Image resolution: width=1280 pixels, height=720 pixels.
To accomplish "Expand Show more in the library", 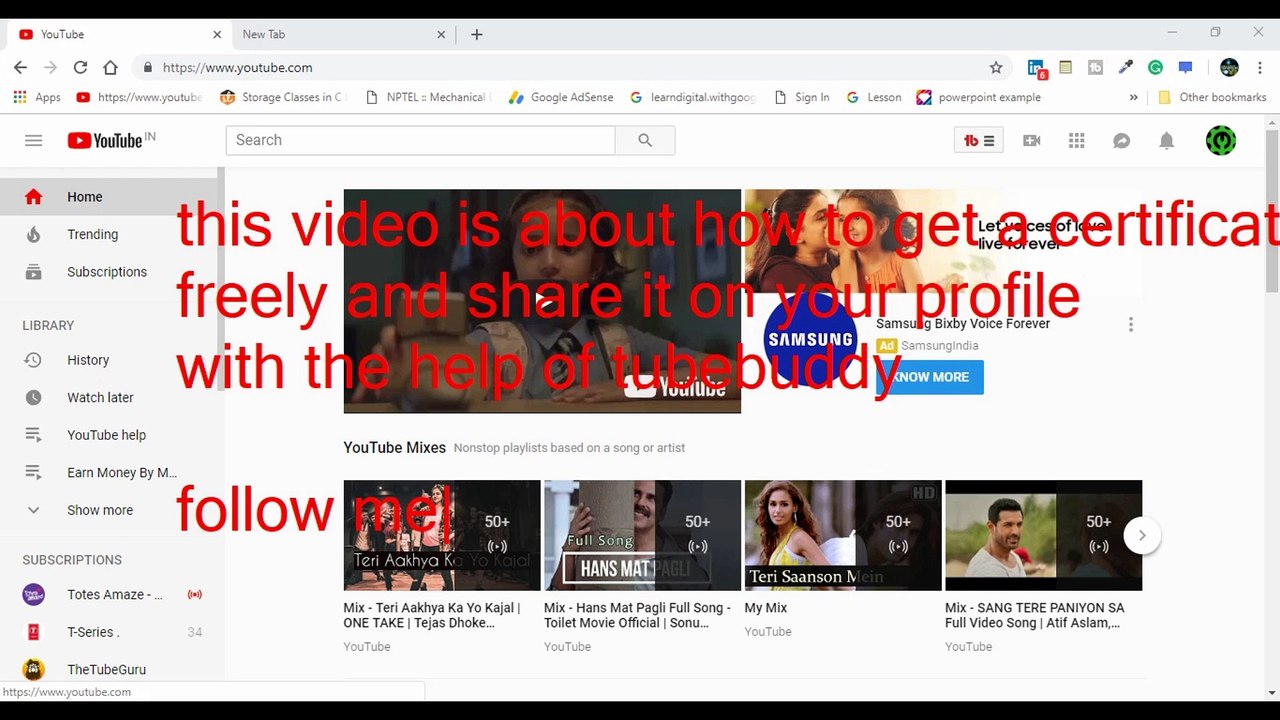I will click(x=109, y=510).
